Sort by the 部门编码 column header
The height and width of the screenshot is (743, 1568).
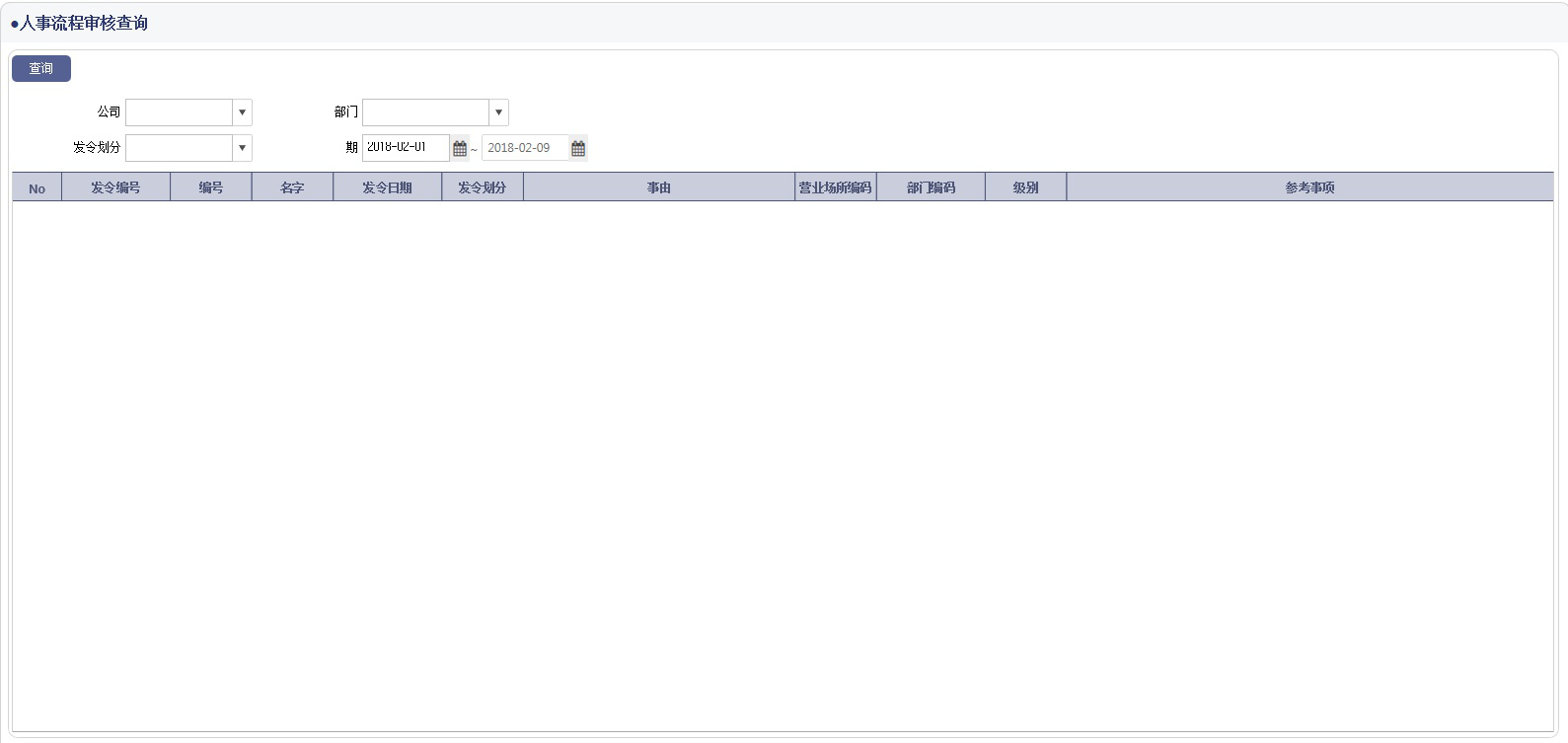pyautogui.click(x=931, y=187)
